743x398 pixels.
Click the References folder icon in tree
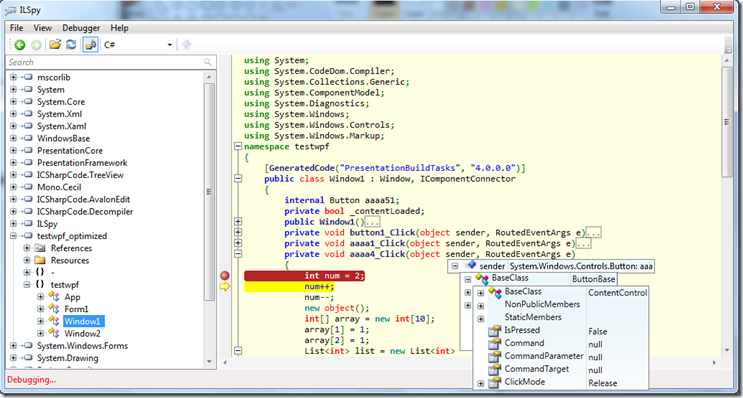(x=40, y=248)
